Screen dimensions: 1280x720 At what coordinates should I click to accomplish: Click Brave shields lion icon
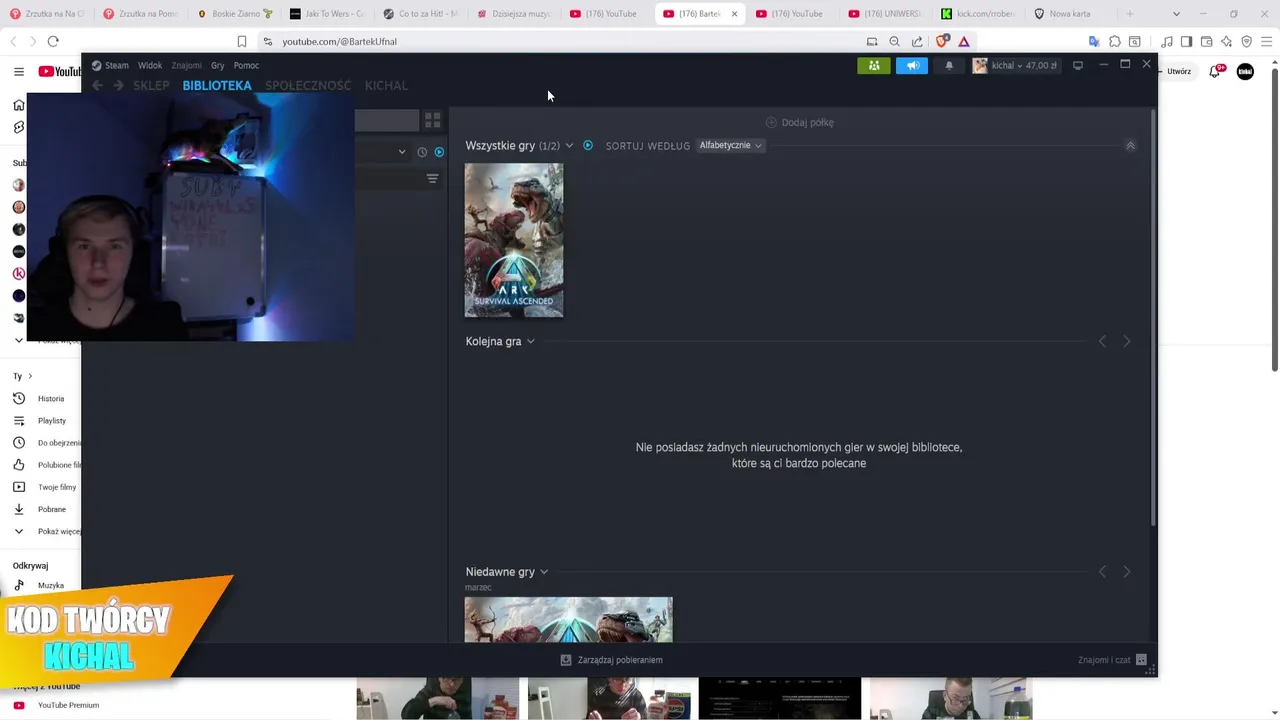941,41
